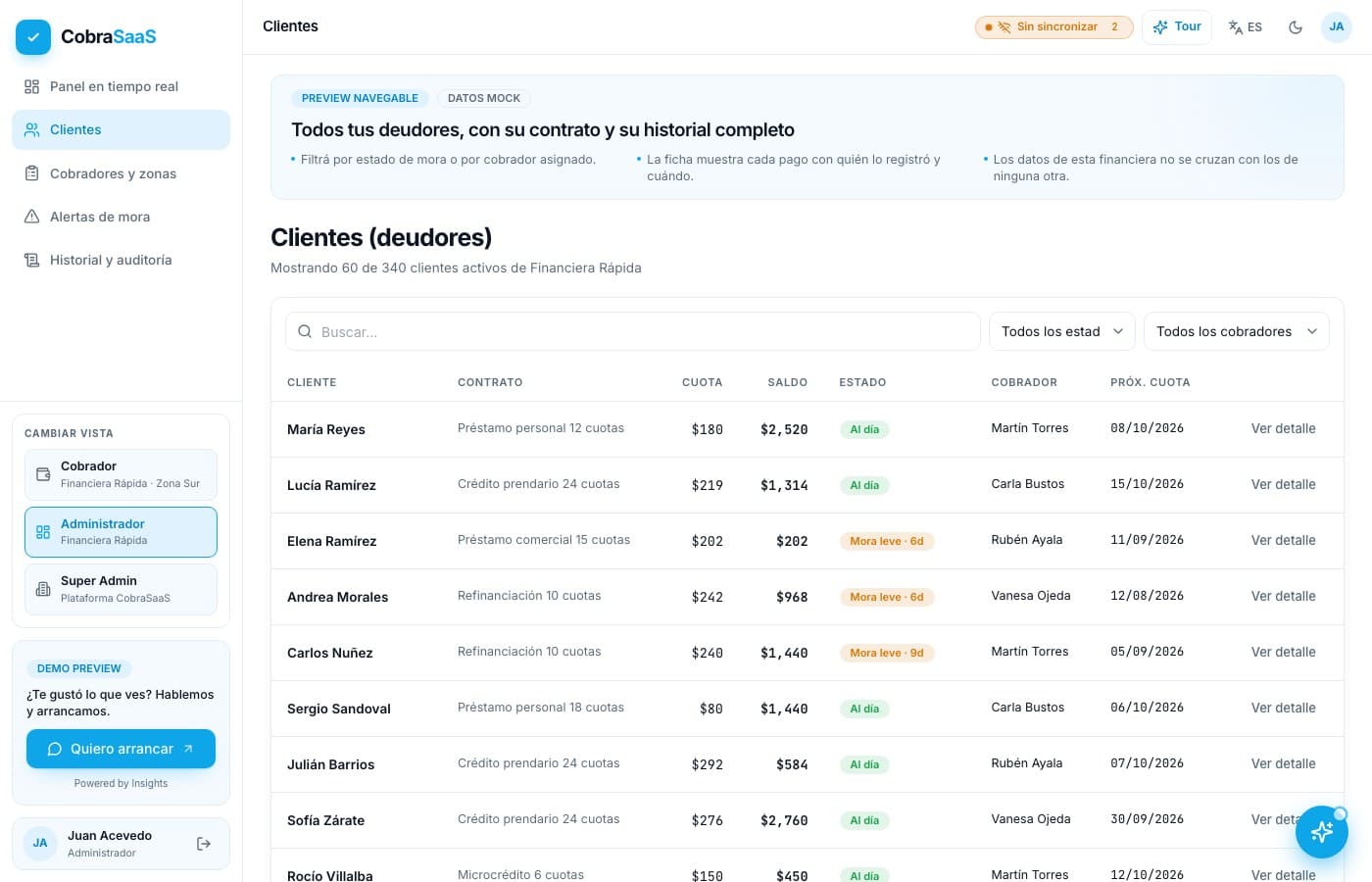The image size is (1372, 882).
Task: Click Sergio Sandoval's Al día status
Action: (864, 709)
